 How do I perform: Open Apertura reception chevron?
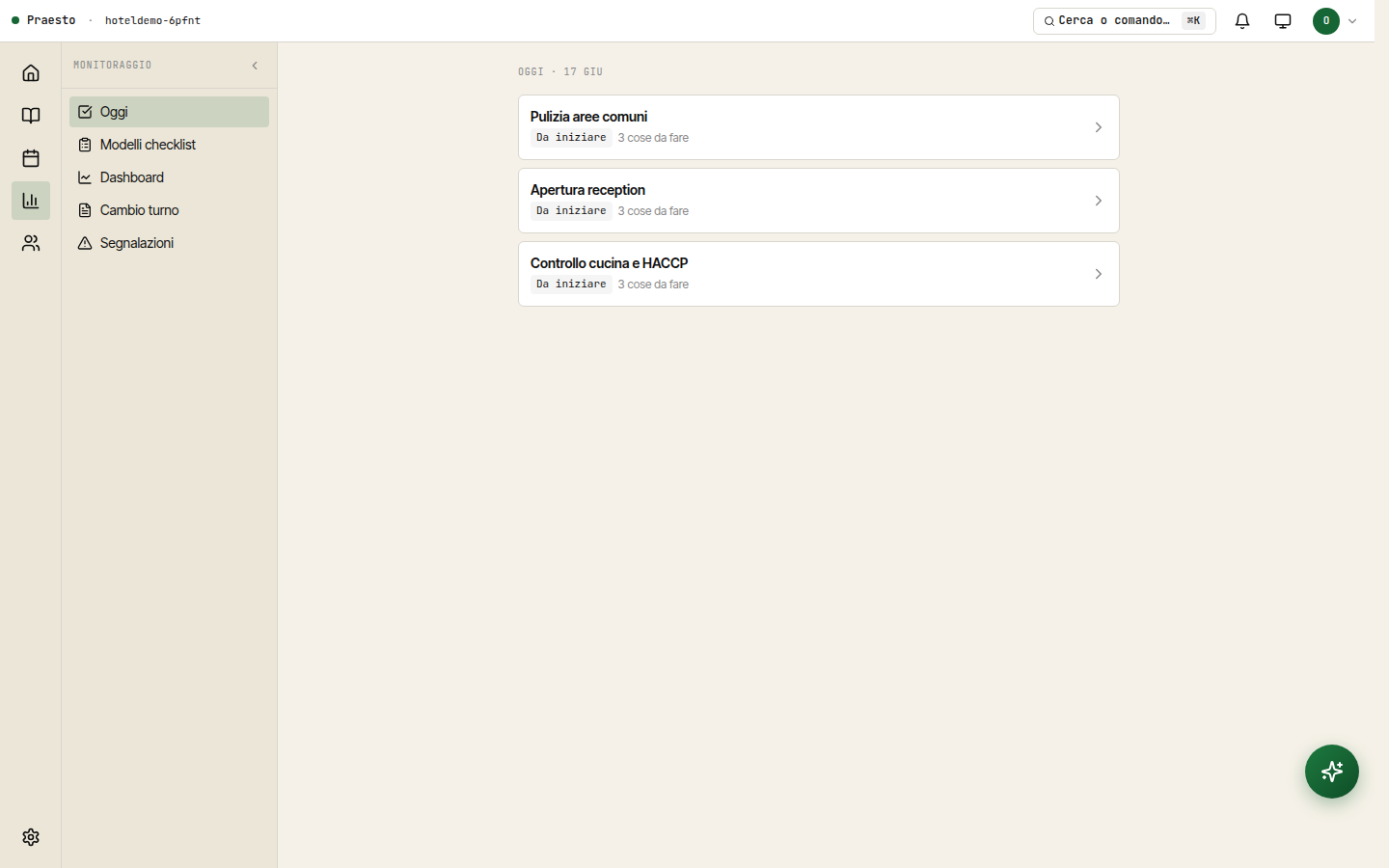tap(1098, 201)
